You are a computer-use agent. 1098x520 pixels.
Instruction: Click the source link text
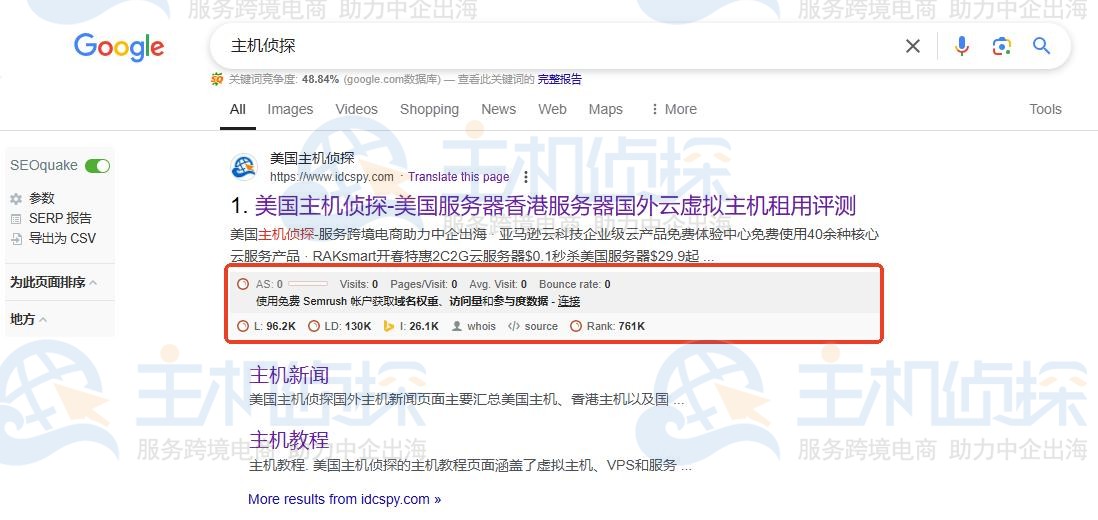[541, 326]
